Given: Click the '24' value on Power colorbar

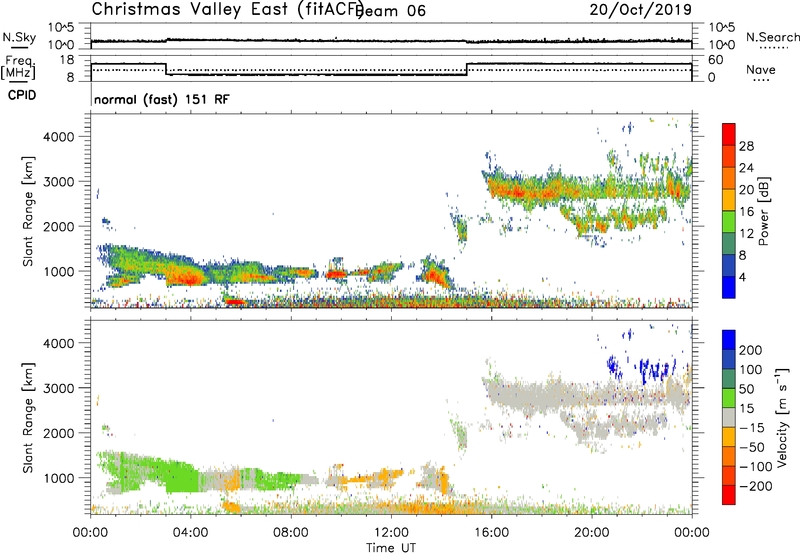Looking at the screenshot, I should pyautogui.click(x=746, y=168).
